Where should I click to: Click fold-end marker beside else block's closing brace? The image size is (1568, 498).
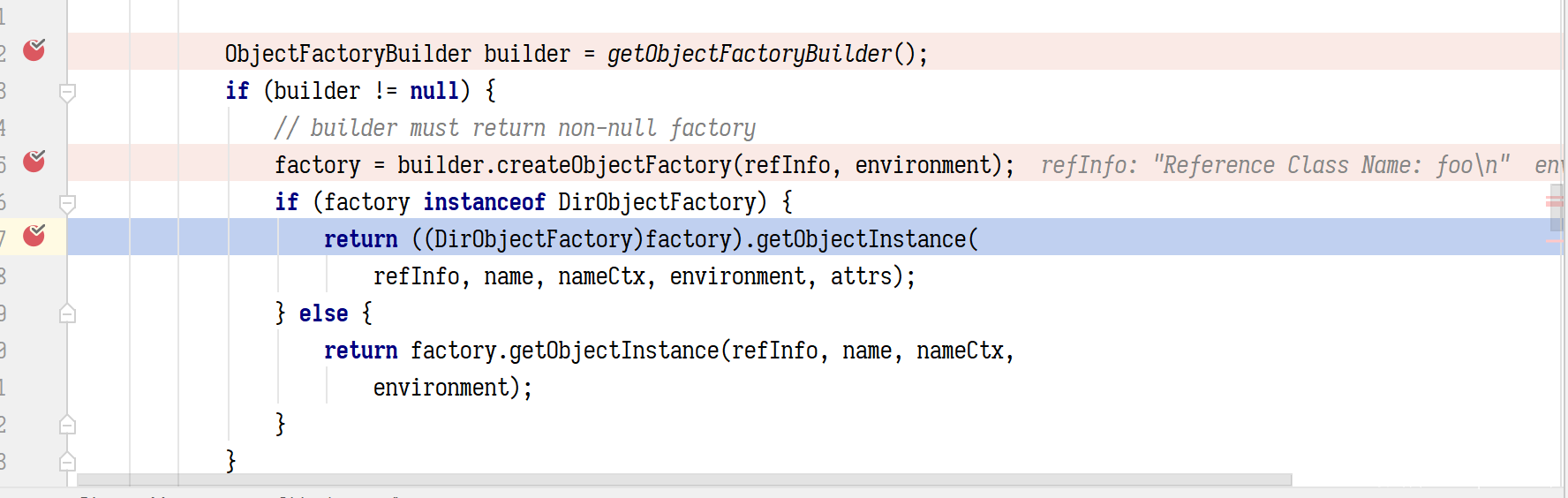coord(67,425)
